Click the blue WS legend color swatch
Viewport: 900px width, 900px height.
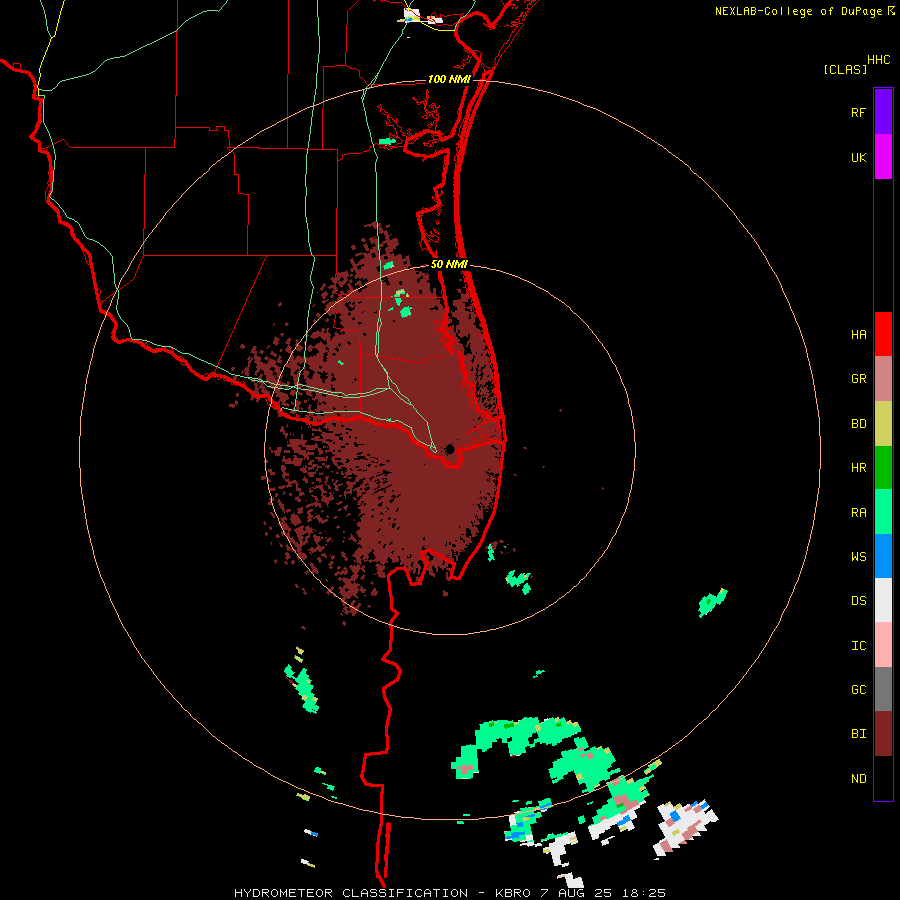pyautogui.click(x=883, y=556)
